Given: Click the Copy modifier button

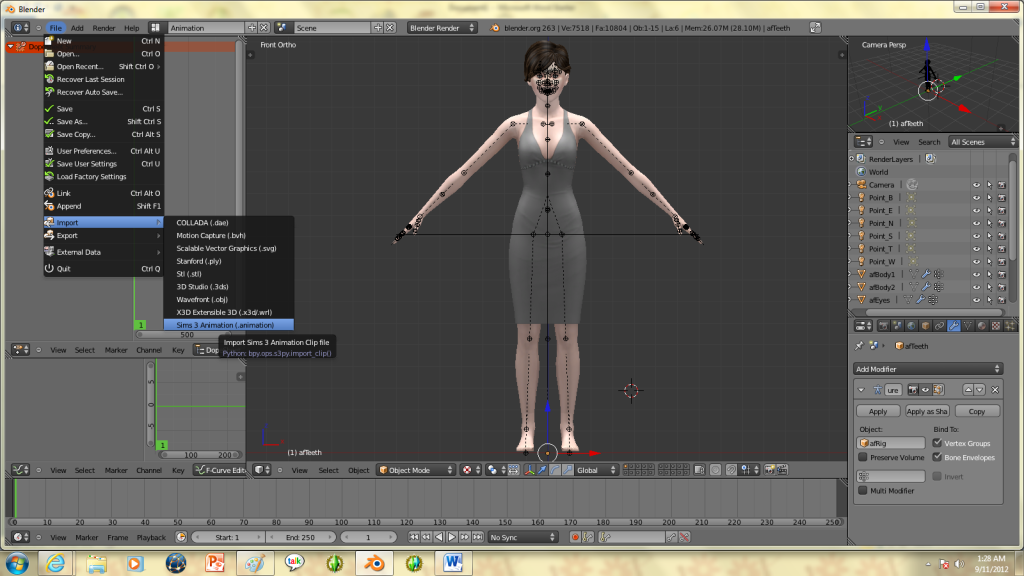Looking at the screenshot, I should tap(977, 411).
